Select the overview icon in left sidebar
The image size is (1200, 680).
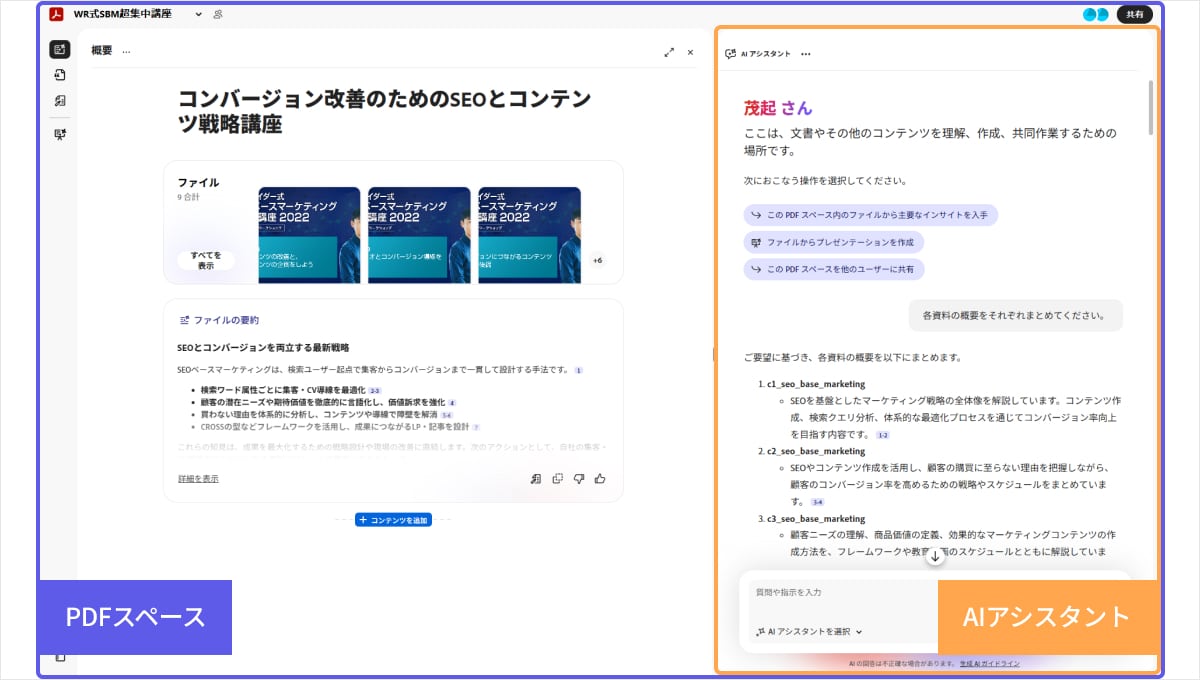click(x=60, y=49)
